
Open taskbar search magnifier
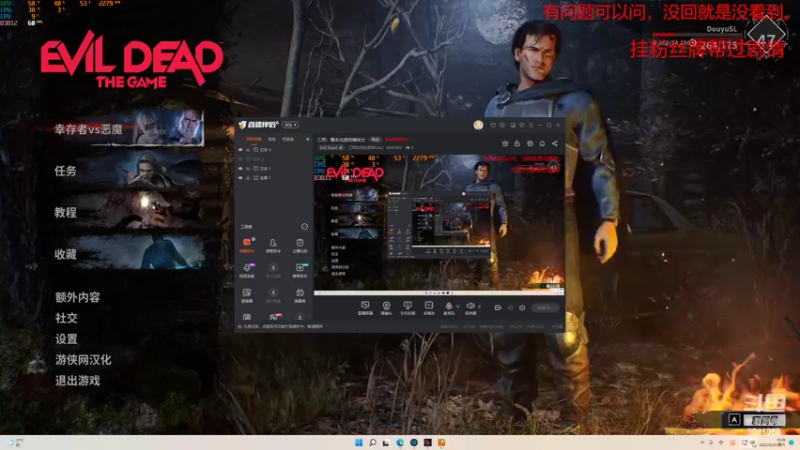pyautogui.click(x=372, y=442)
